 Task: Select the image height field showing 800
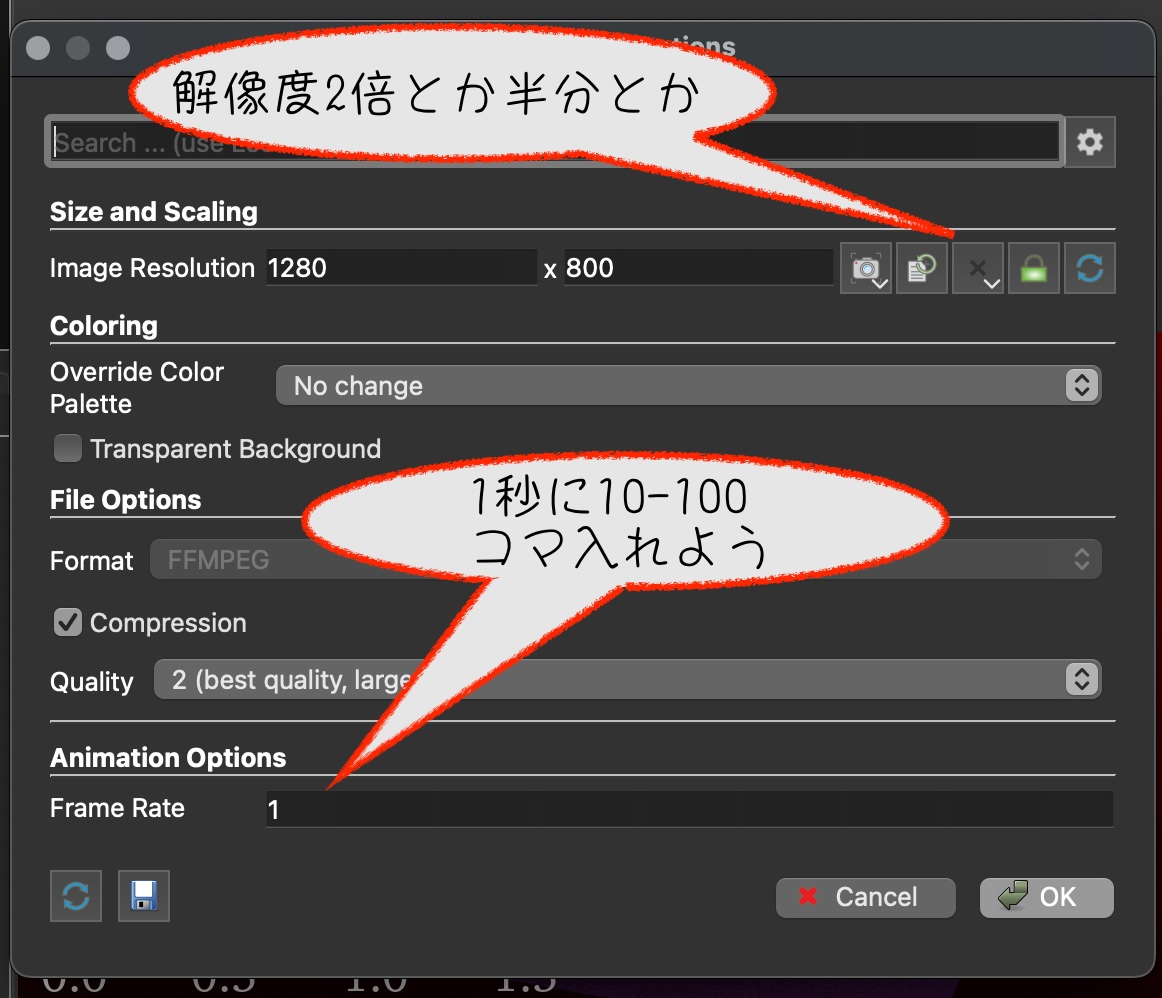(697, 268)
